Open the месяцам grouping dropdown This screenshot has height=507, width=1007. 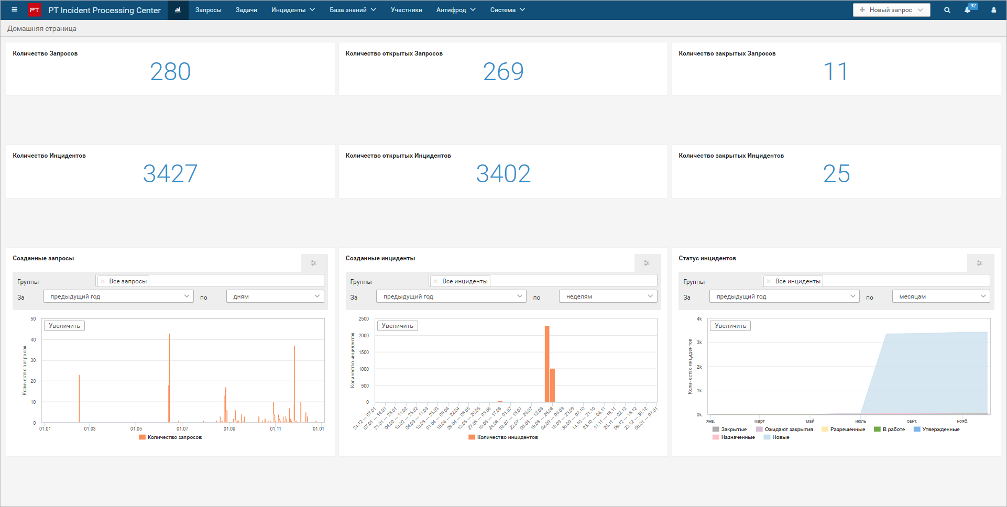point(941,296)
